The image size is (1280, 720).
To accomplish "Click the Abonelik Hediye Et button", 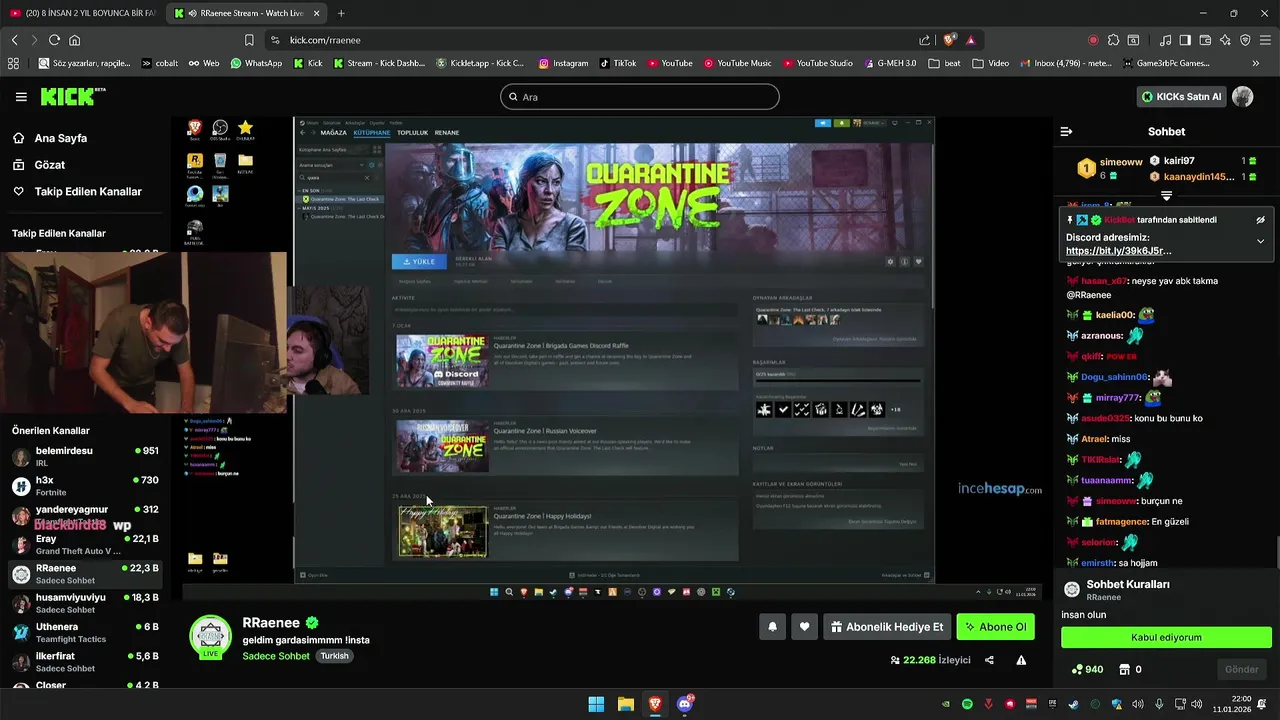I will point(886,627).
